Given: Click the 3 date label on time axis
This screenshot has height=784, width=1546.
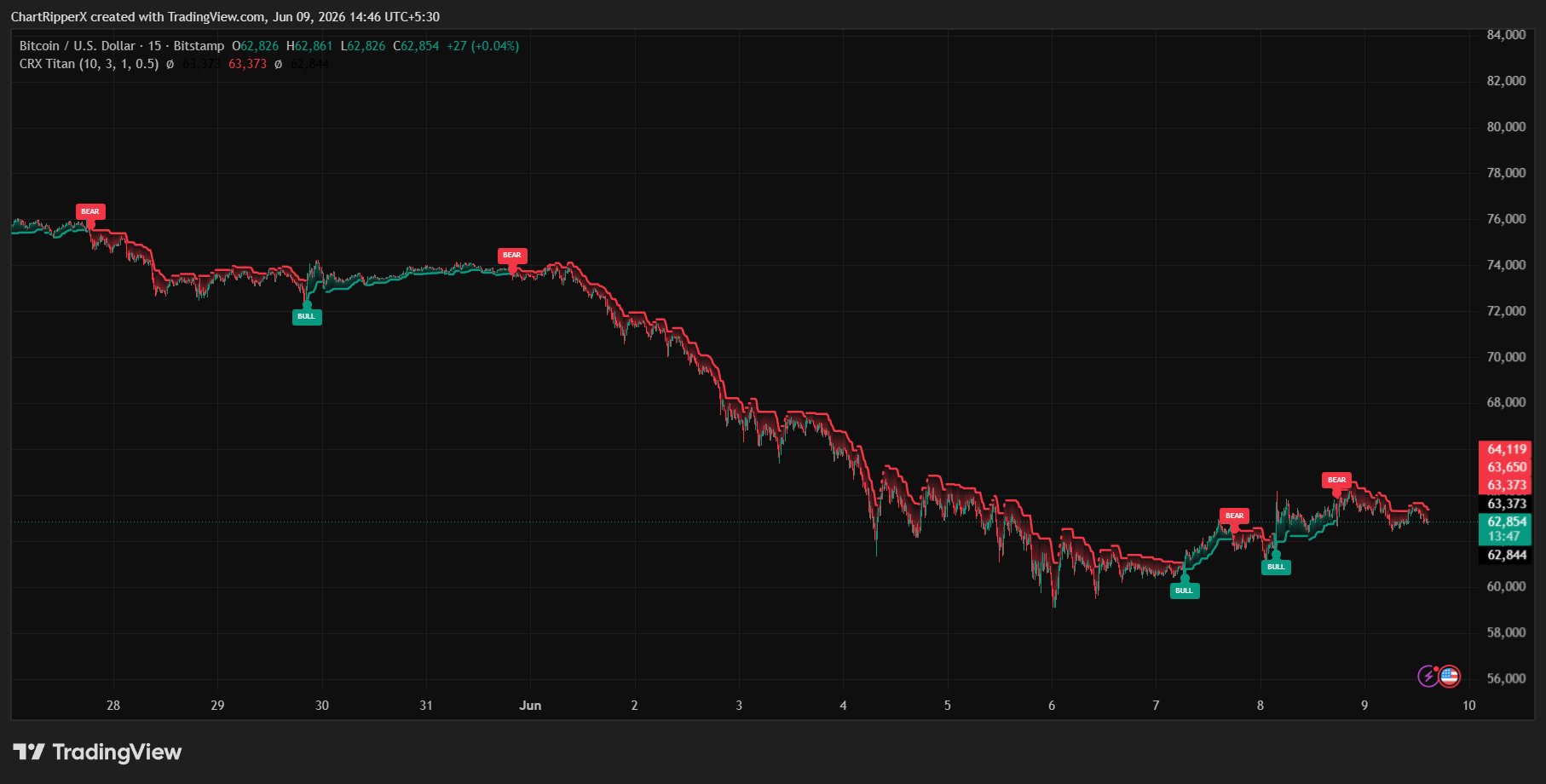Looking at the screenshot, I should point(739,706).
